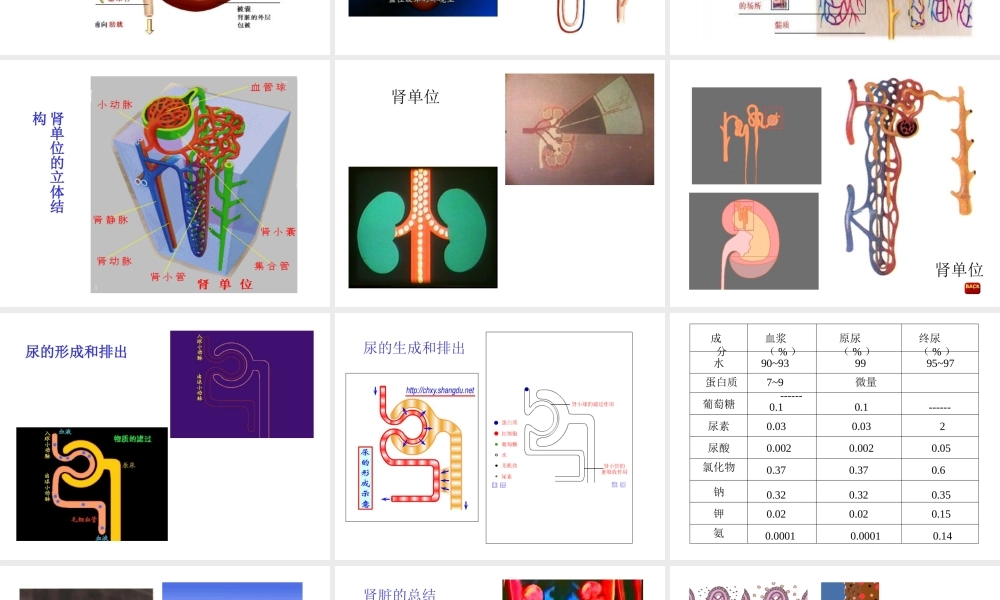
Task: Click the 肾单位 title above green kidneys
Action: tap(415, 97)
